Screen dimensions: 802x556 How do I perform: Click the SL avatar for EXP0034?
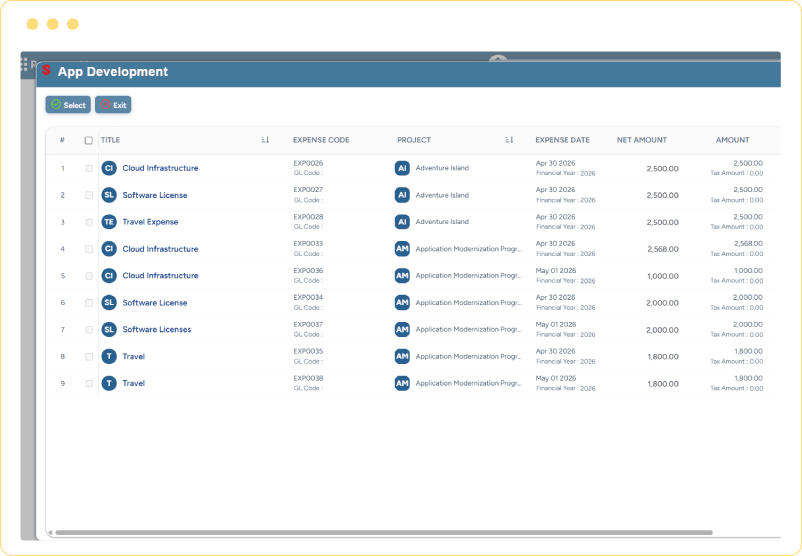click(x=109, y=302)
